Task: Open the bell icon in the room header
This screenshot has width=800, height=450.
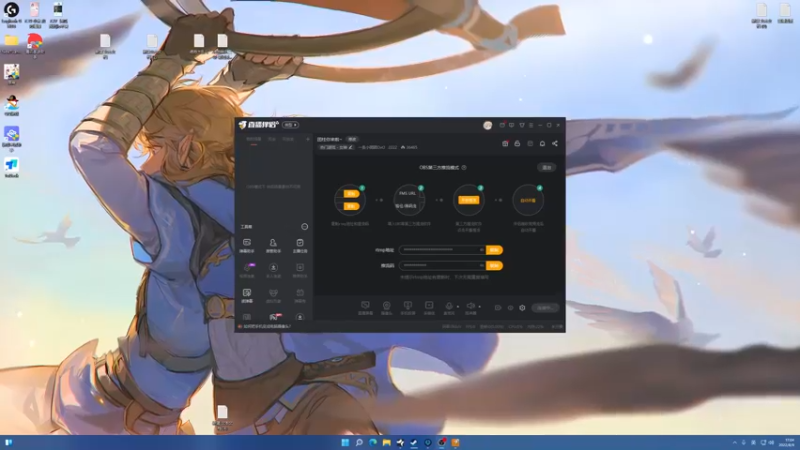Action: point(542,144)
